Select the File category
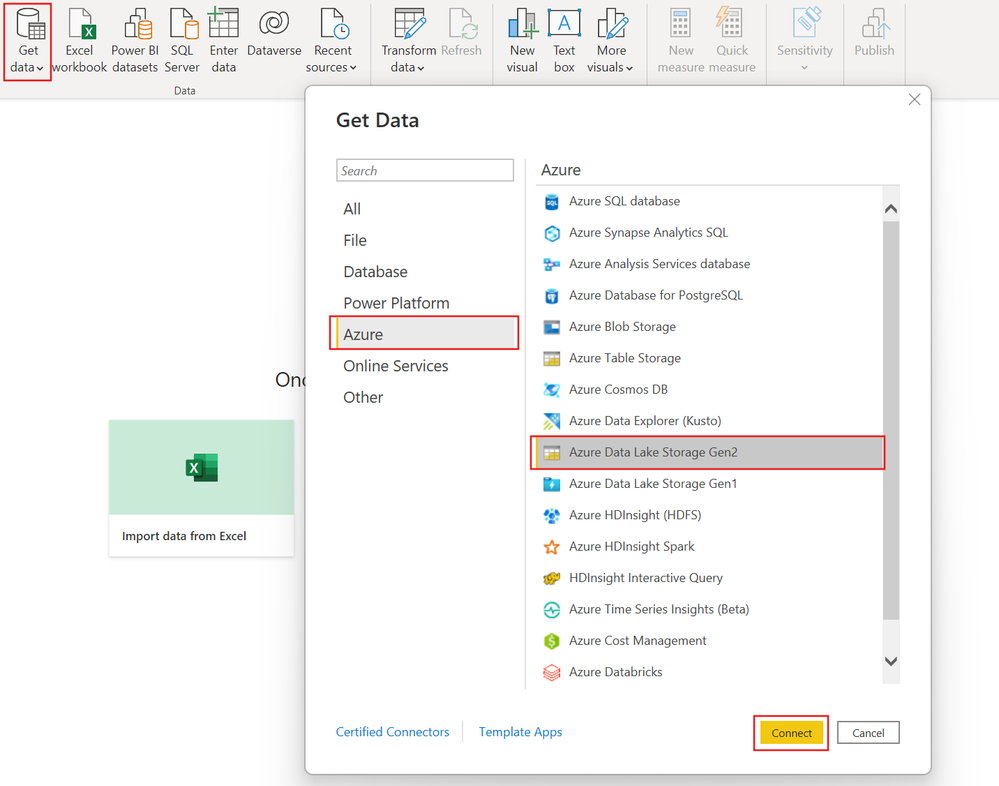 tap(355, 240)
